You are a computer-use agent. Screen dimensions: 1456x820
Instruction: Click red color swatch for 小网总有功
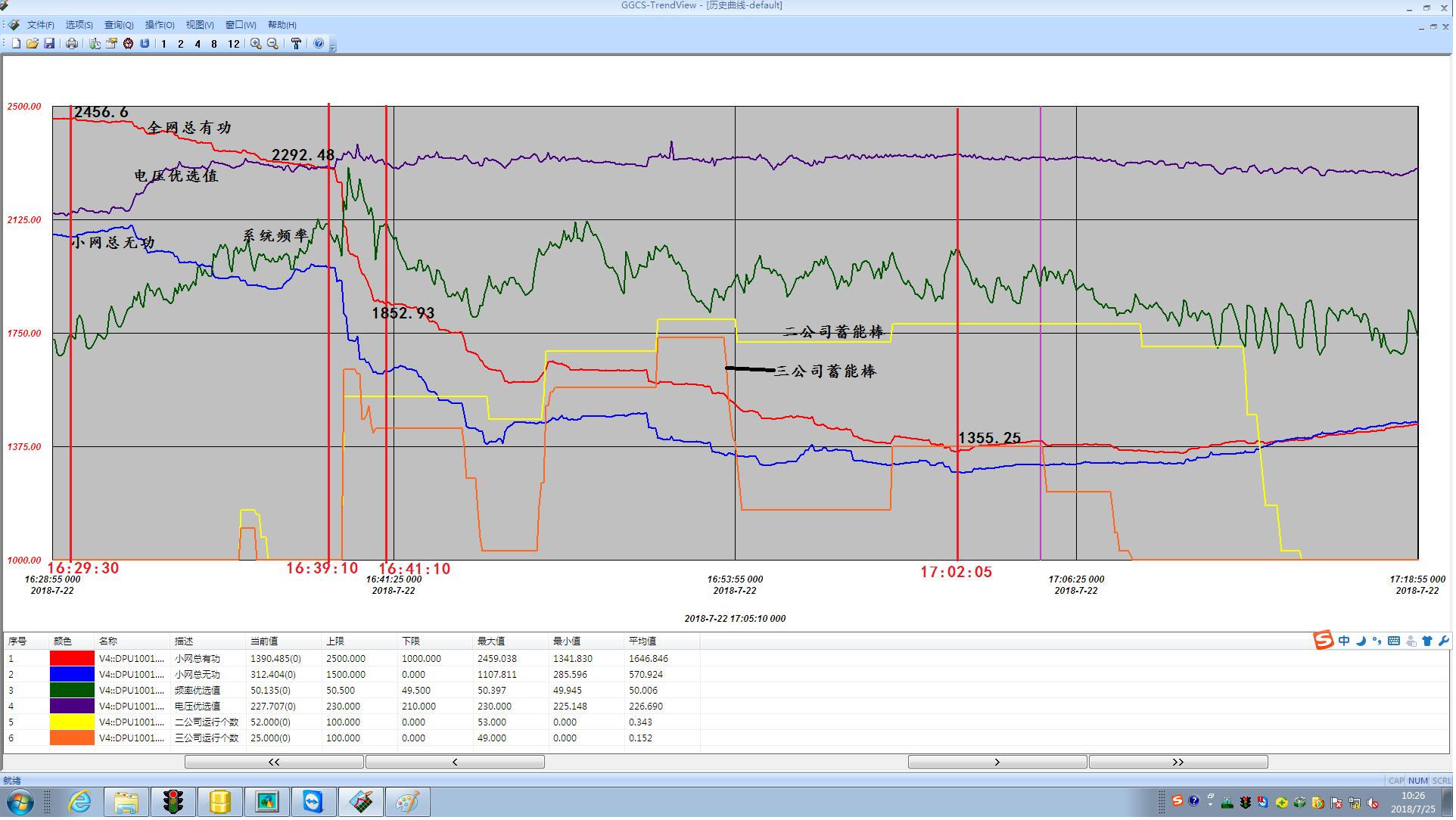point(72,659)
